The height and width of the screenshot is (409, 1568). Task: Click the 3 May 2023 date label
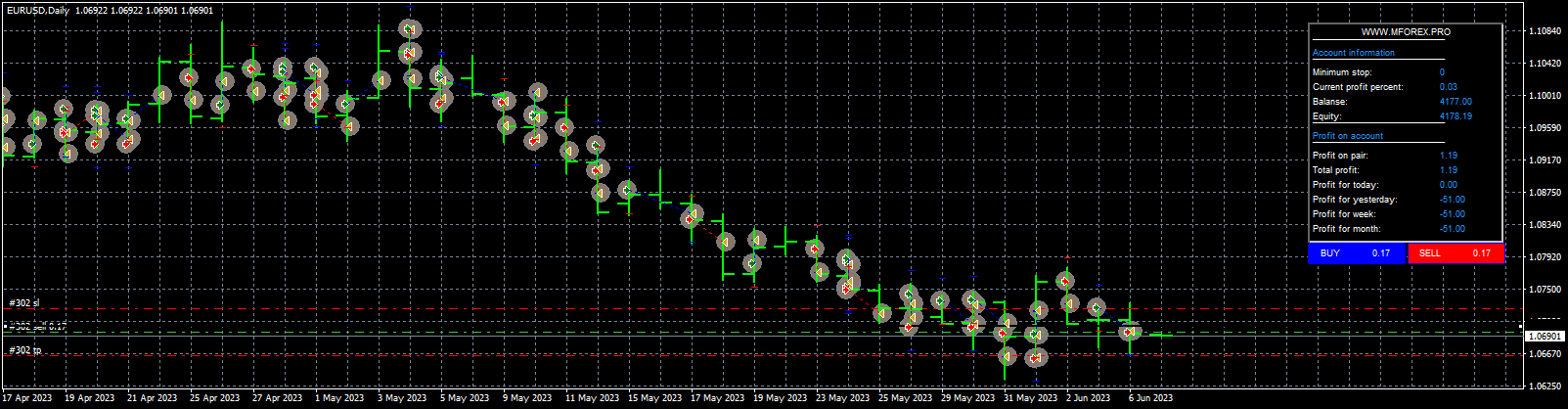402,398
